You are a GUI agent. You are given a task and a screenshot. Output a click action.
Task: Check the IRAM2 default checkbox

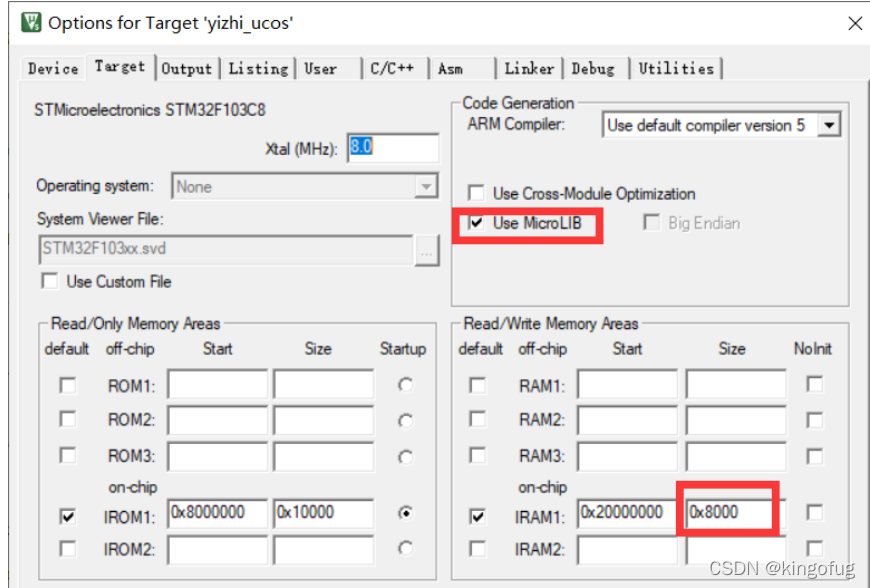[477, 549]
